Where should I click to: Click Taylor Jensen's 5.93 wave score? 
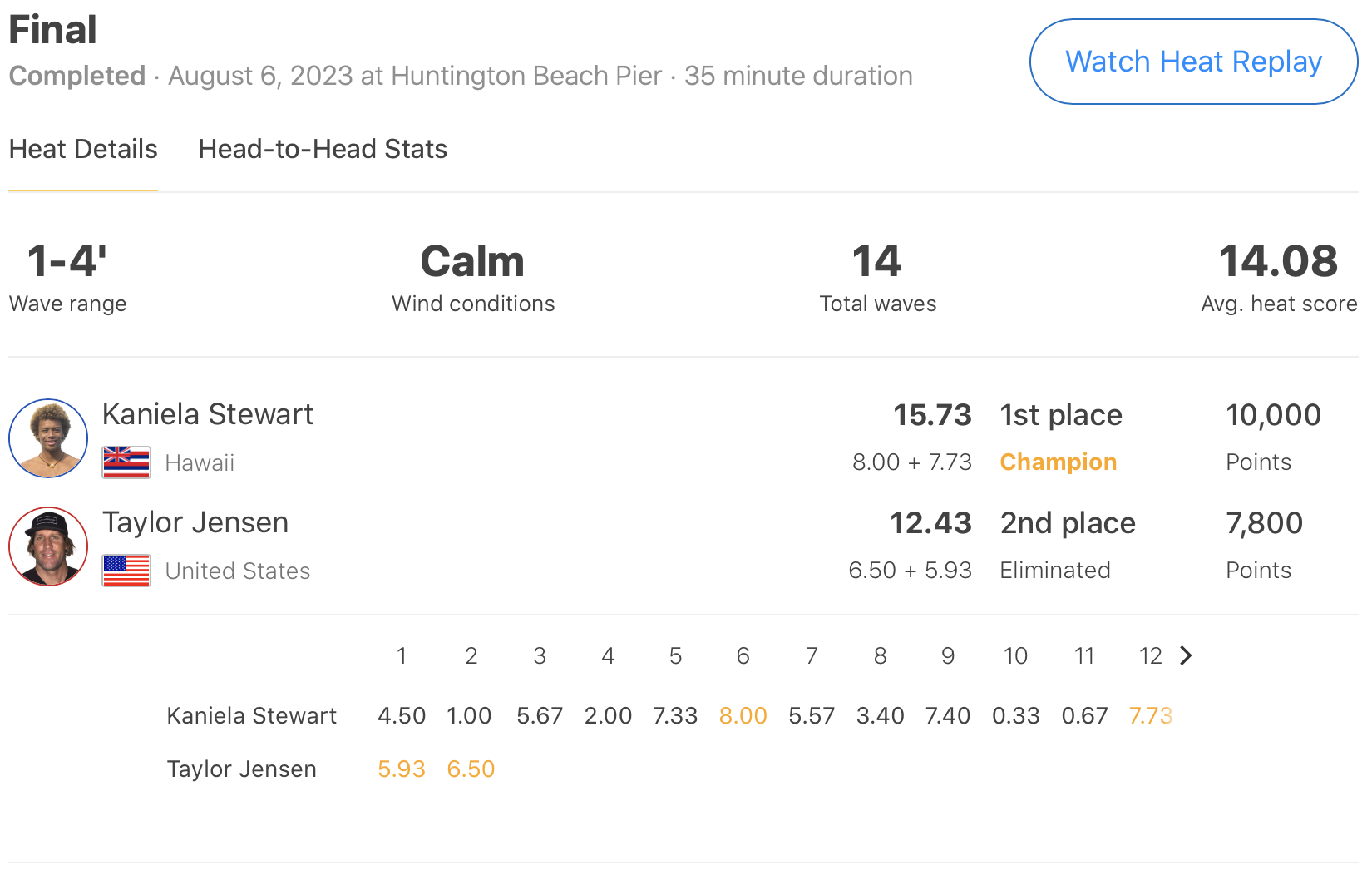click(x=402, y=769)
